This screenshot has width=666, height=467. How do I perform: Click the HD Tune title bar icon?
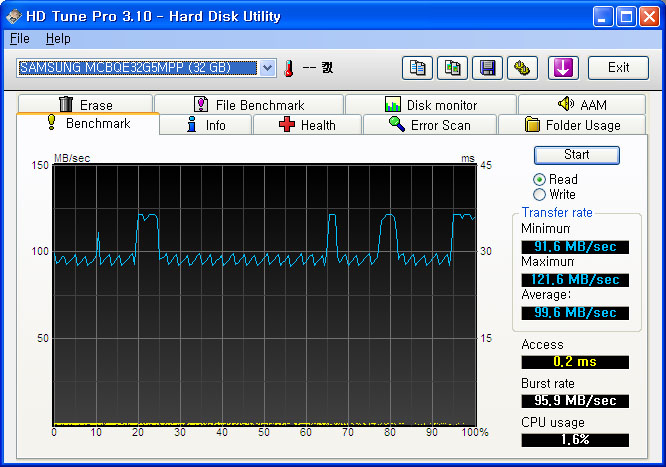[x=14, y=16]
